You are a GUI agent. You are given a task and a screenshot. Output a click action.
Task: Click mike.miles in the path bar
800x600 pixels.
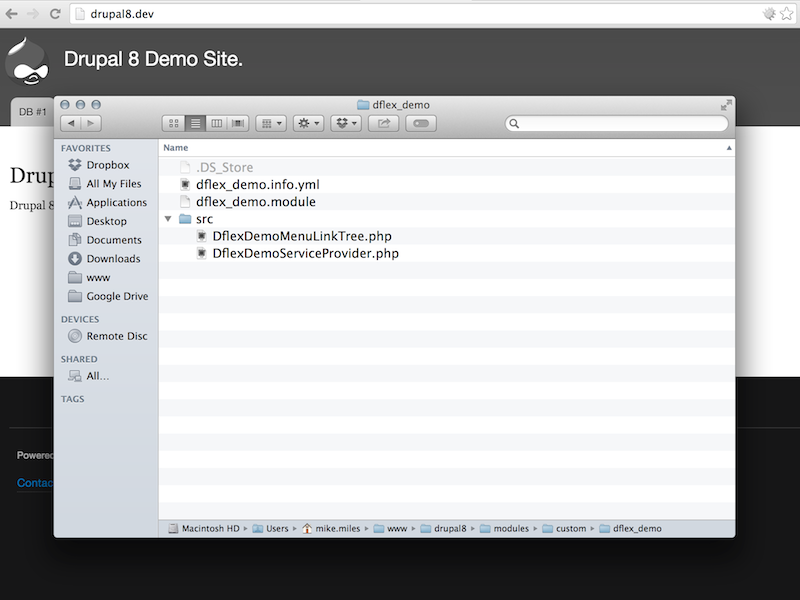339,529
